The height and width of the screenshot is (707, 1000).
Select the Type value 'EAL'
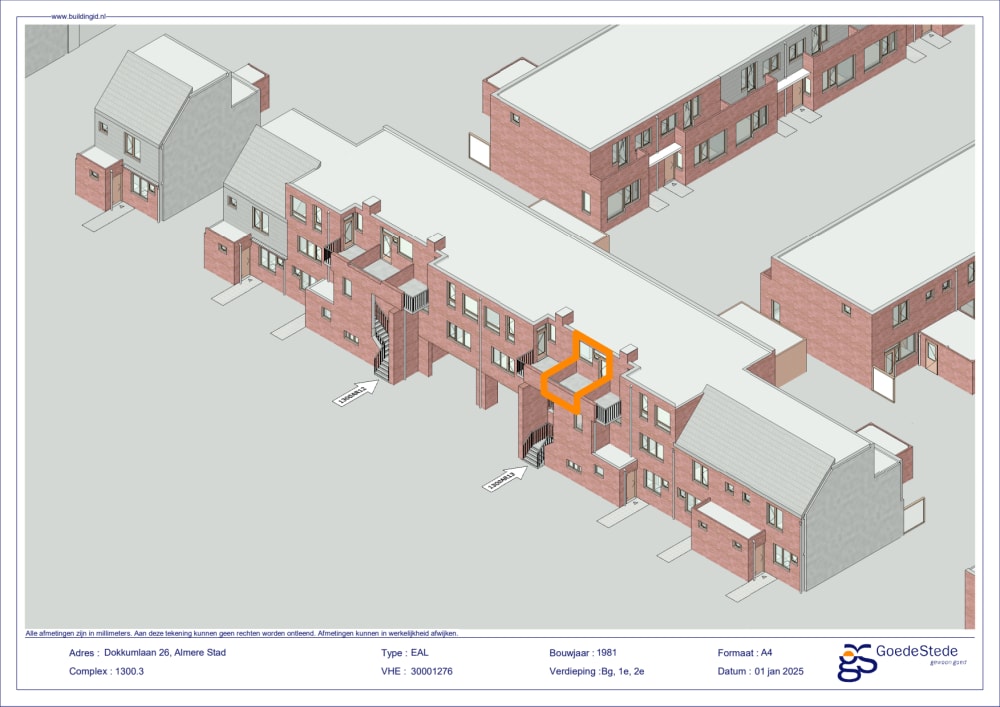coord(420,652)
